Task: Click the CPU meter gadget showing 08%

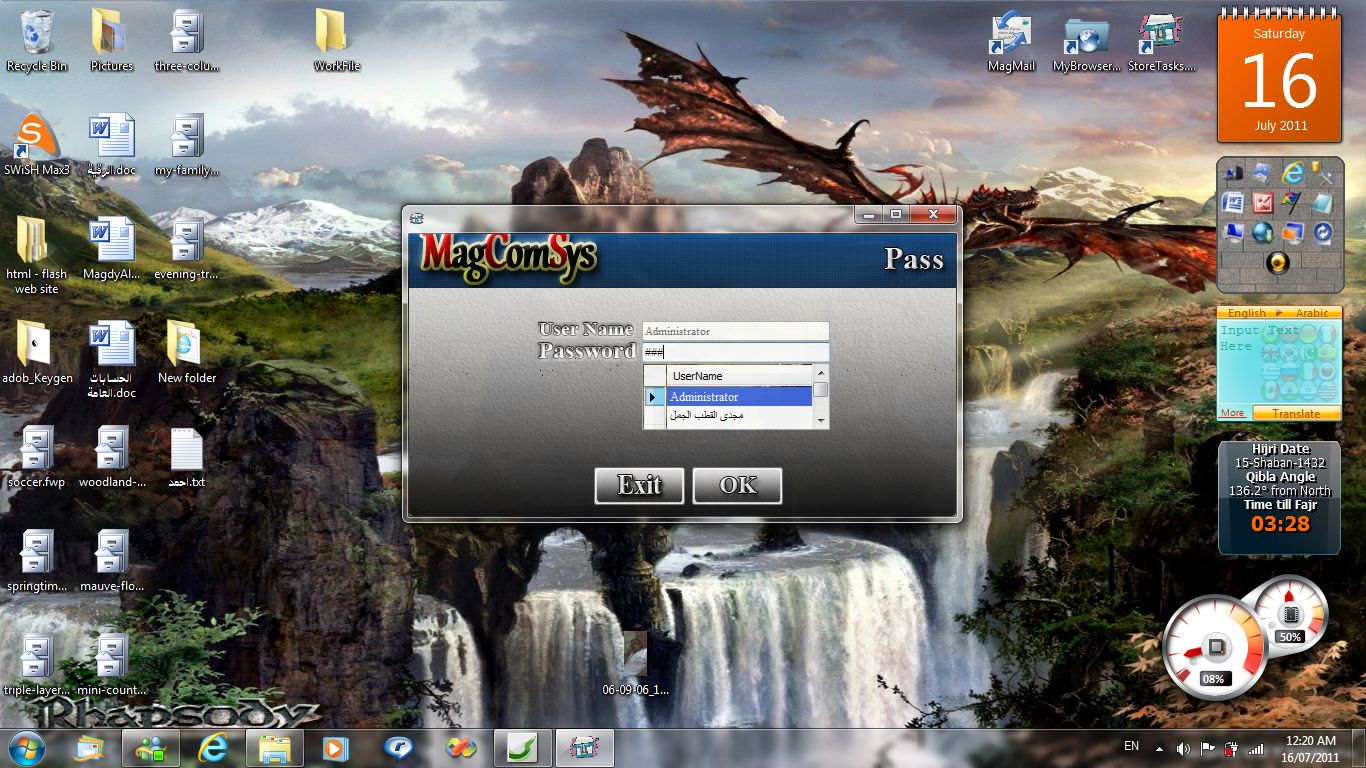Action: point(1213,648)
